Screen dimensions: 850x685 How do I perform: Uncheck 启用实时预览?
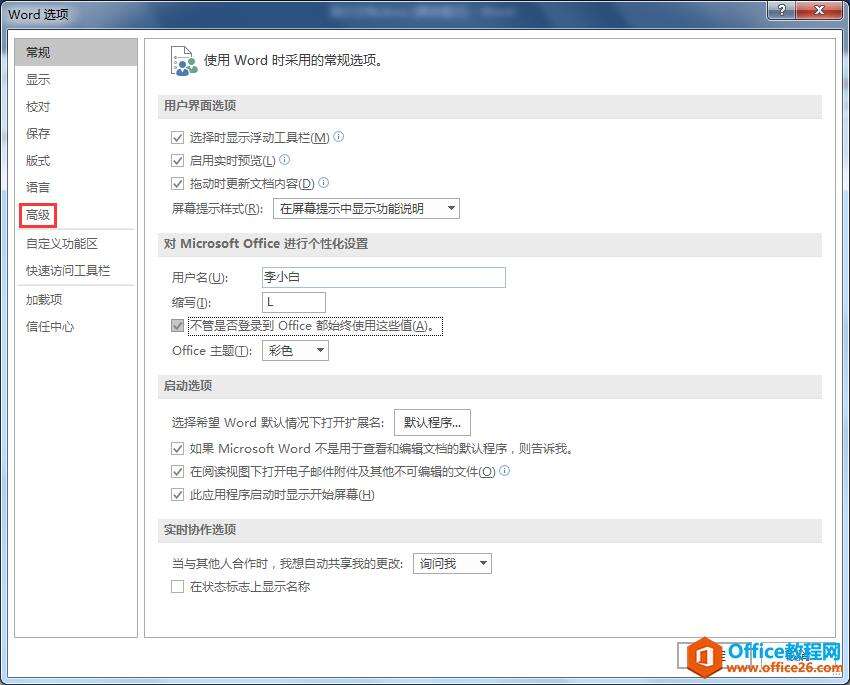click(x=177, y=160)
